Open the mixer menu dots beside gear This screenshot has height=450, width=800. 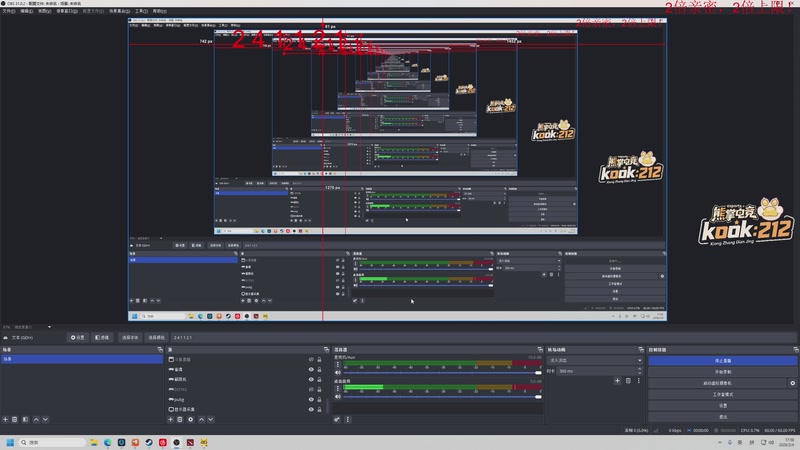(x=348, y=419)
